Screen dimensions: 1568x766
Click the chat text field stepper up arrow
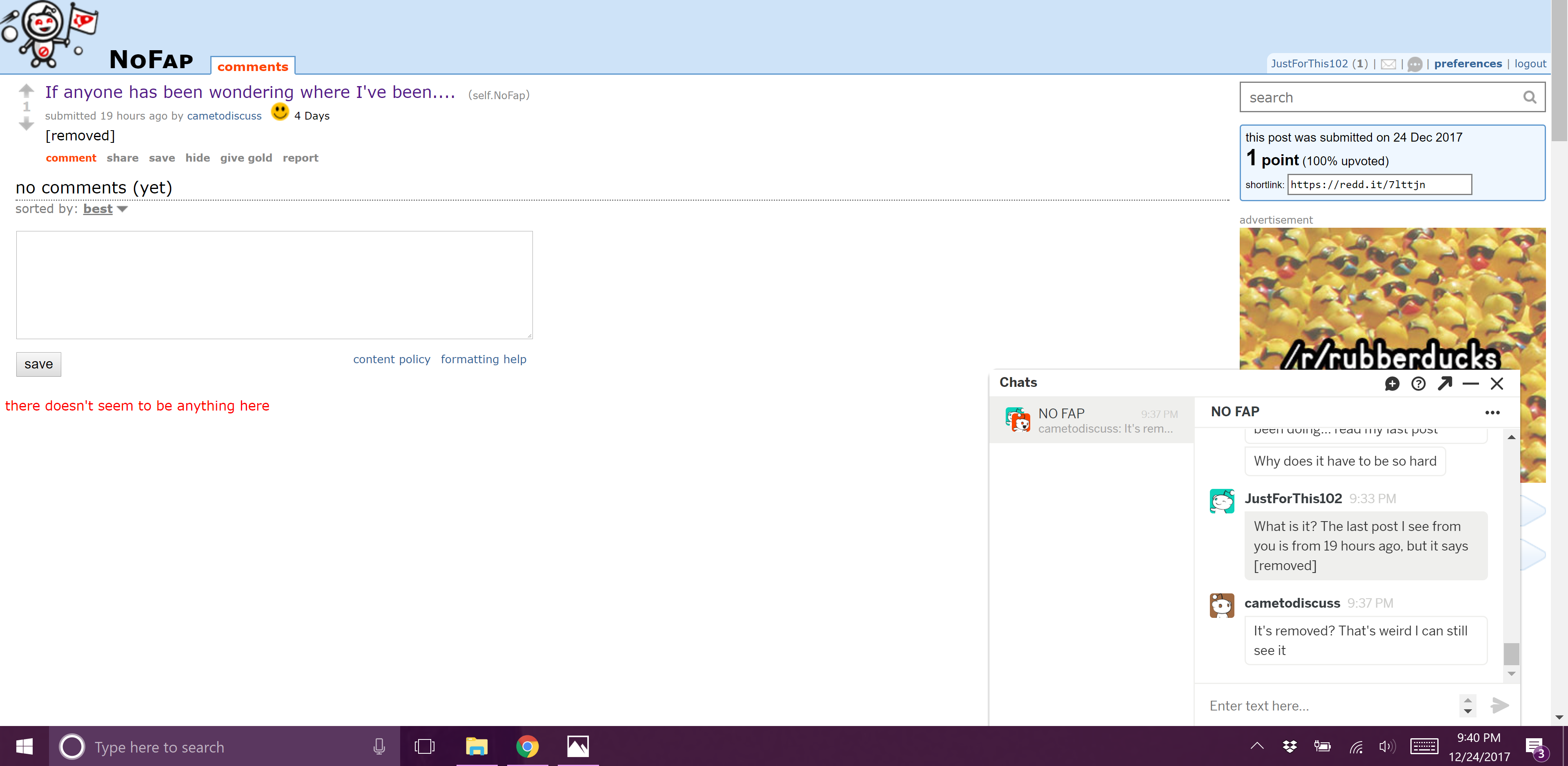point(1468,700)
